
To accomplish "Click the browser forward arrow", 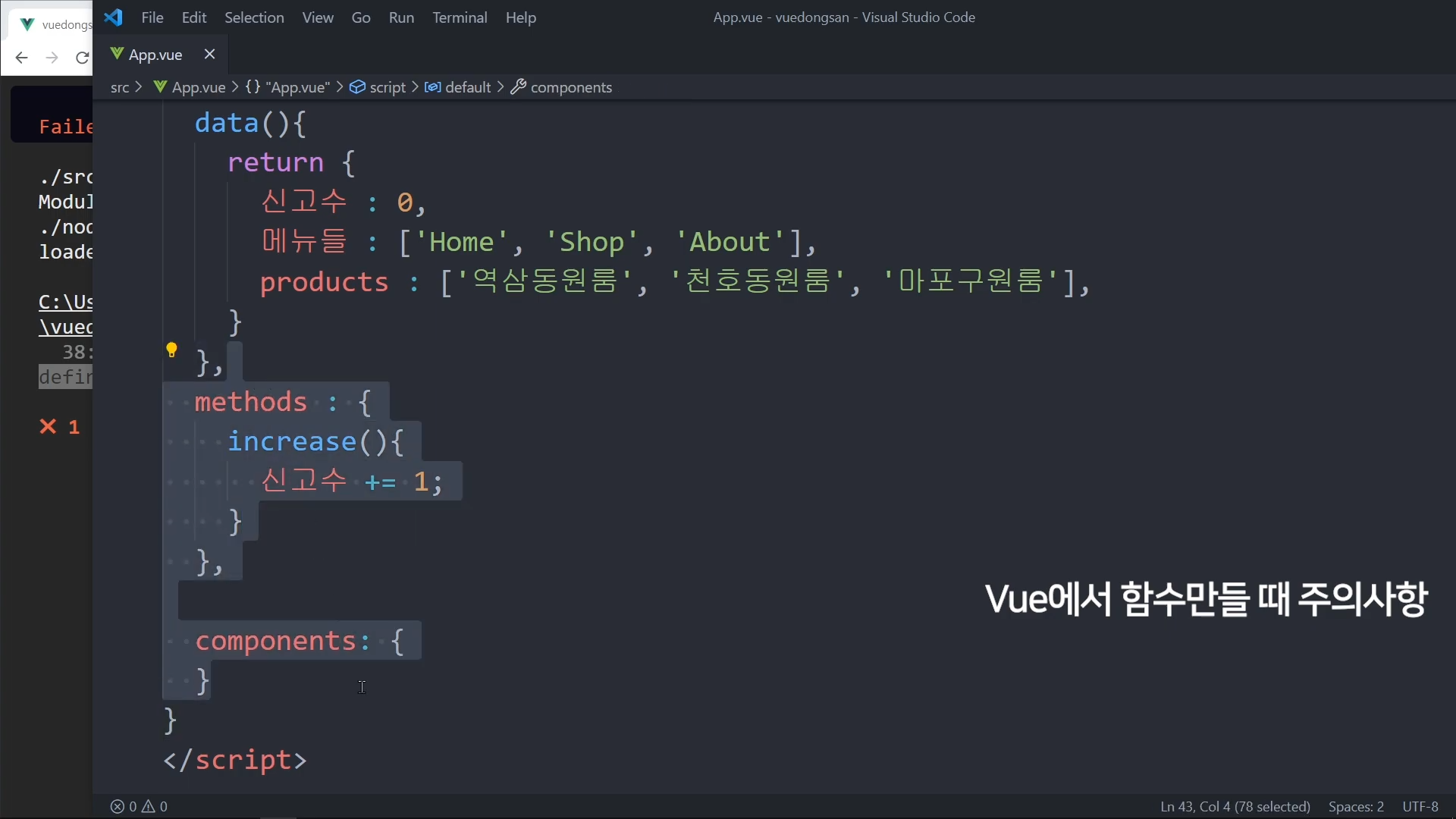I will coord(52,58).
